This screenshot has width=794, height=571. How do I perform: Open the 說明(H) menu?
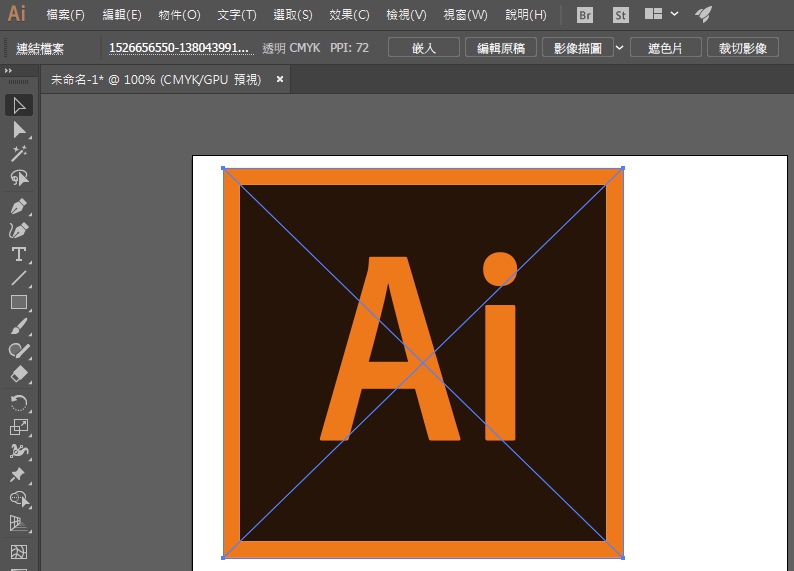pos(526,15)
